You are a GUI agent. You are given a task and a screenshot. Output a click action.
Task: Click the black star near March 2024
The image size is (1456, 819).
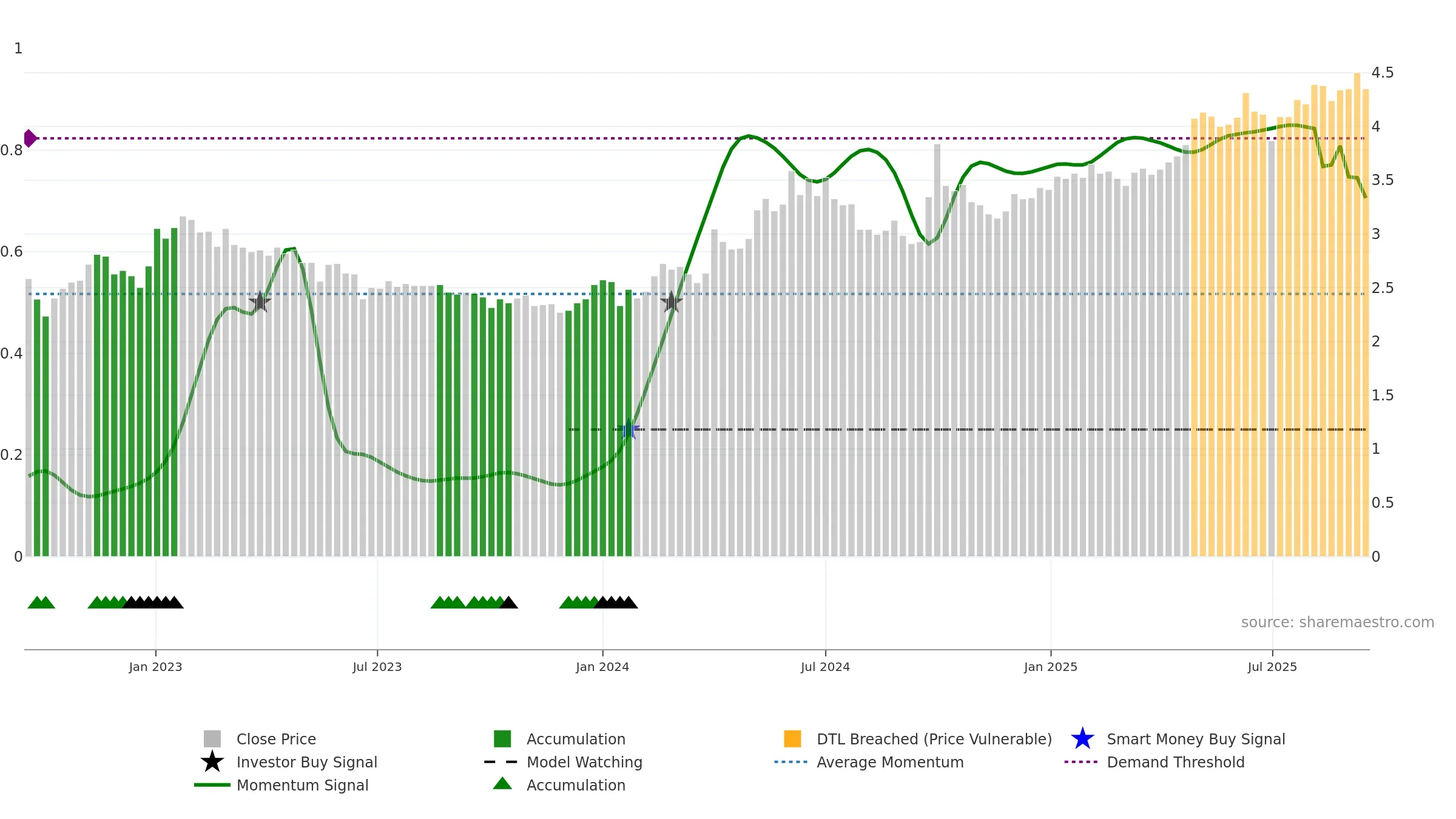[671, 302]
